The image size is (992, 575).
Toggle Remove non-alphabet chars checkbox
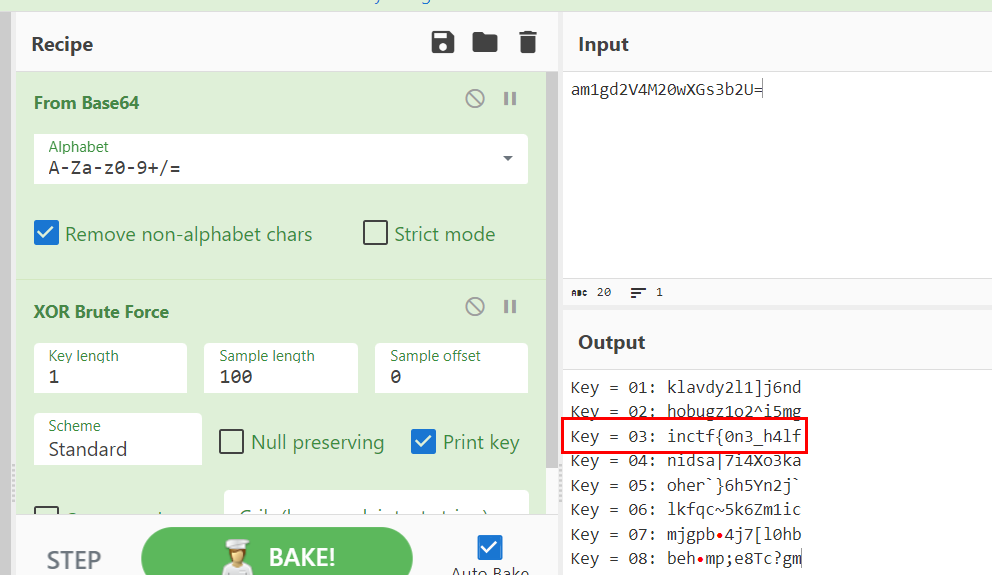(46, 233)
